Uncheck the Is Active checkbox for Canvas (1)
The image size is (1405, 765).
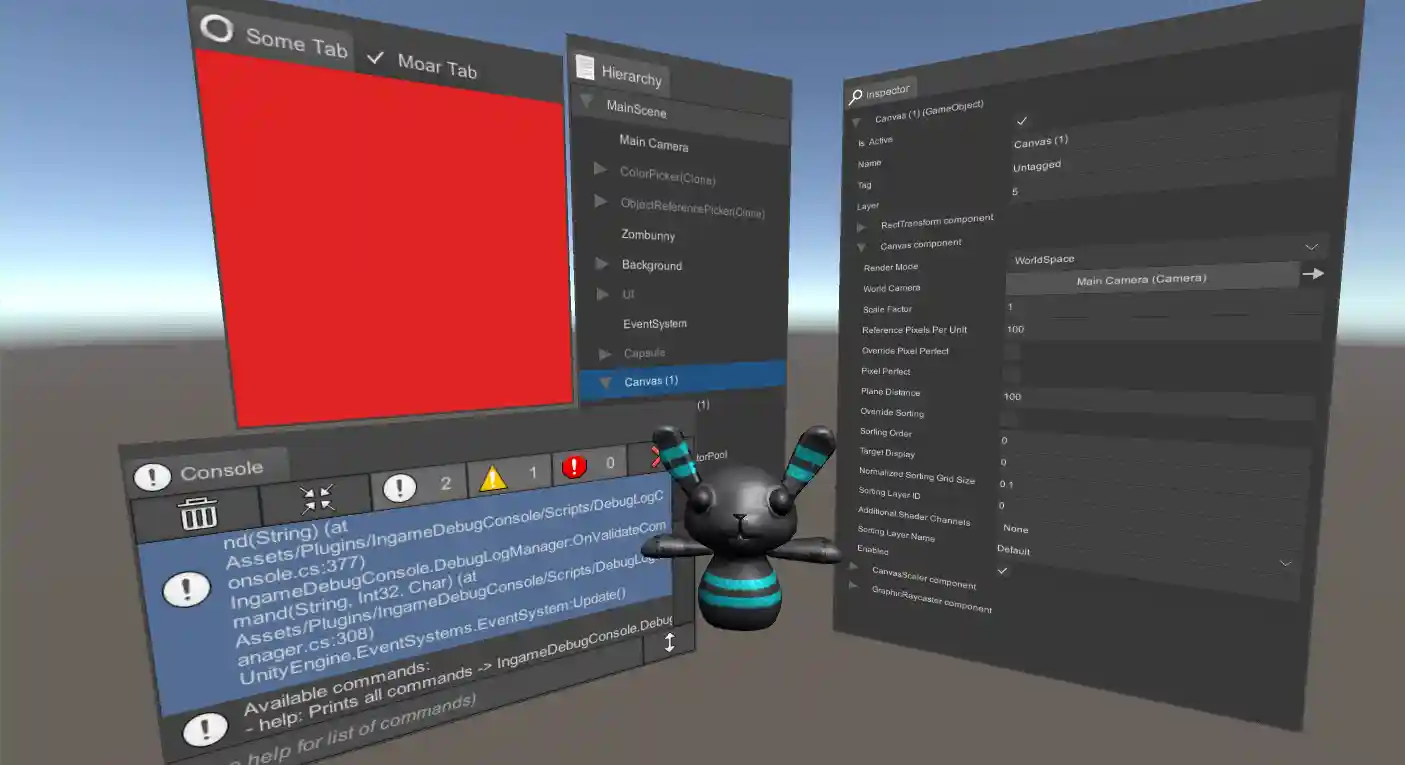pos(1022,122)
